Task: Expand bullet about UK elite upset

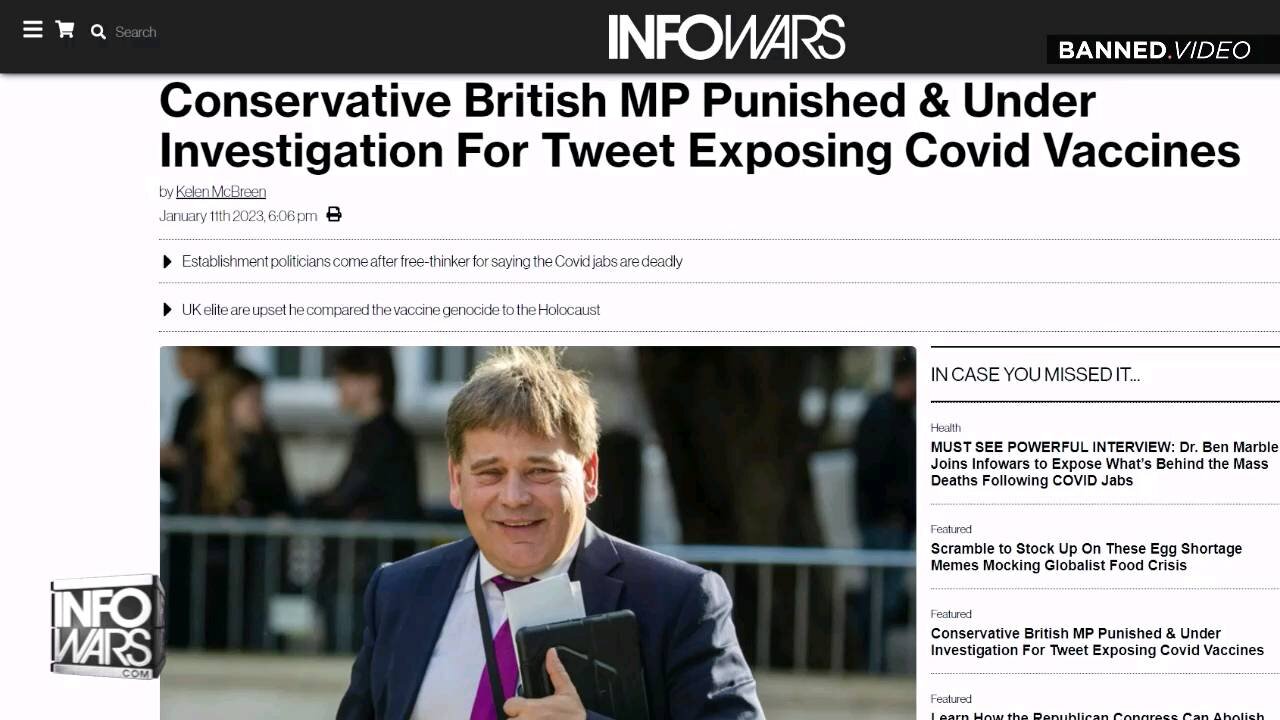Action: pyautogui.click(x=391, y=310)
